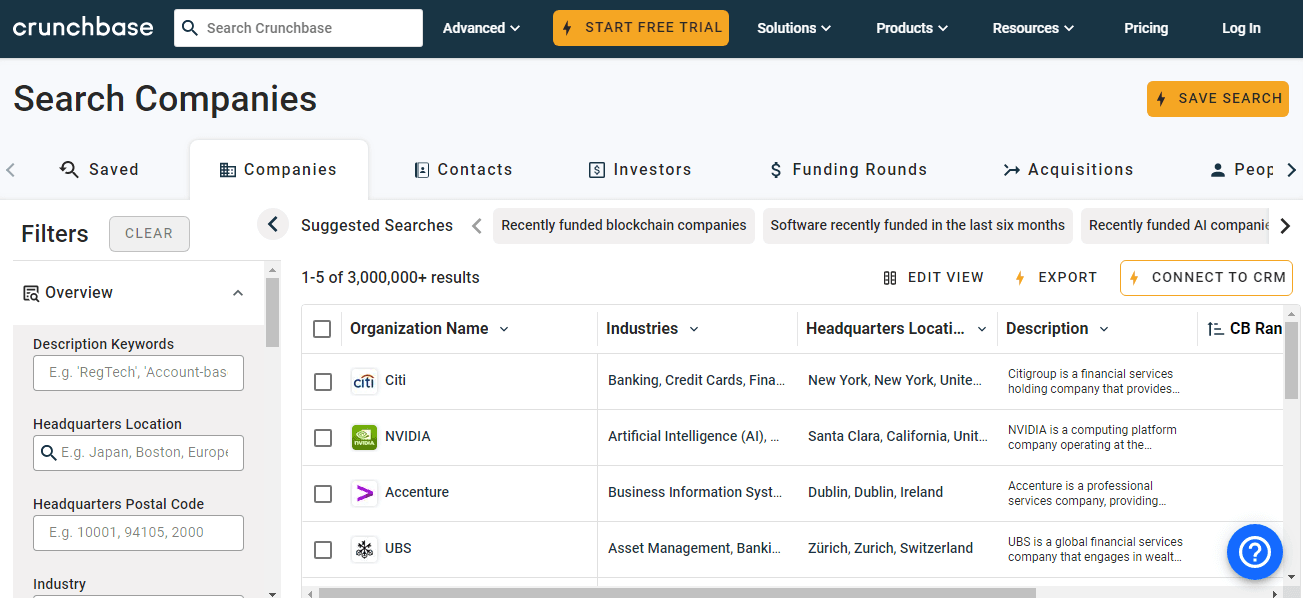Click the NVIDIA company logo
The height and width of the screenshot is (598, 1303).
[x=364, y=437]
